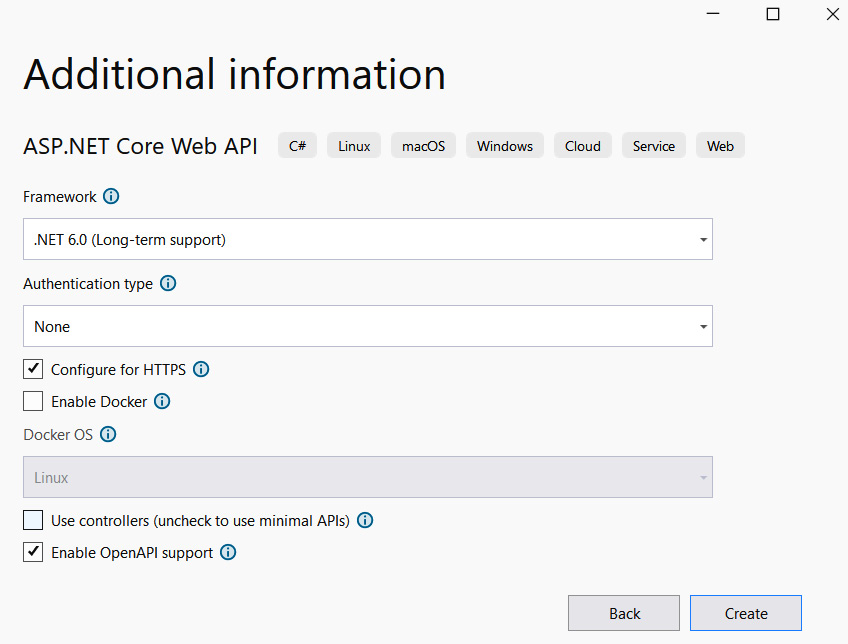Click the disabled Docker OS Linux dropdown
The image size is (848, 644).
(x=368, y=477)
